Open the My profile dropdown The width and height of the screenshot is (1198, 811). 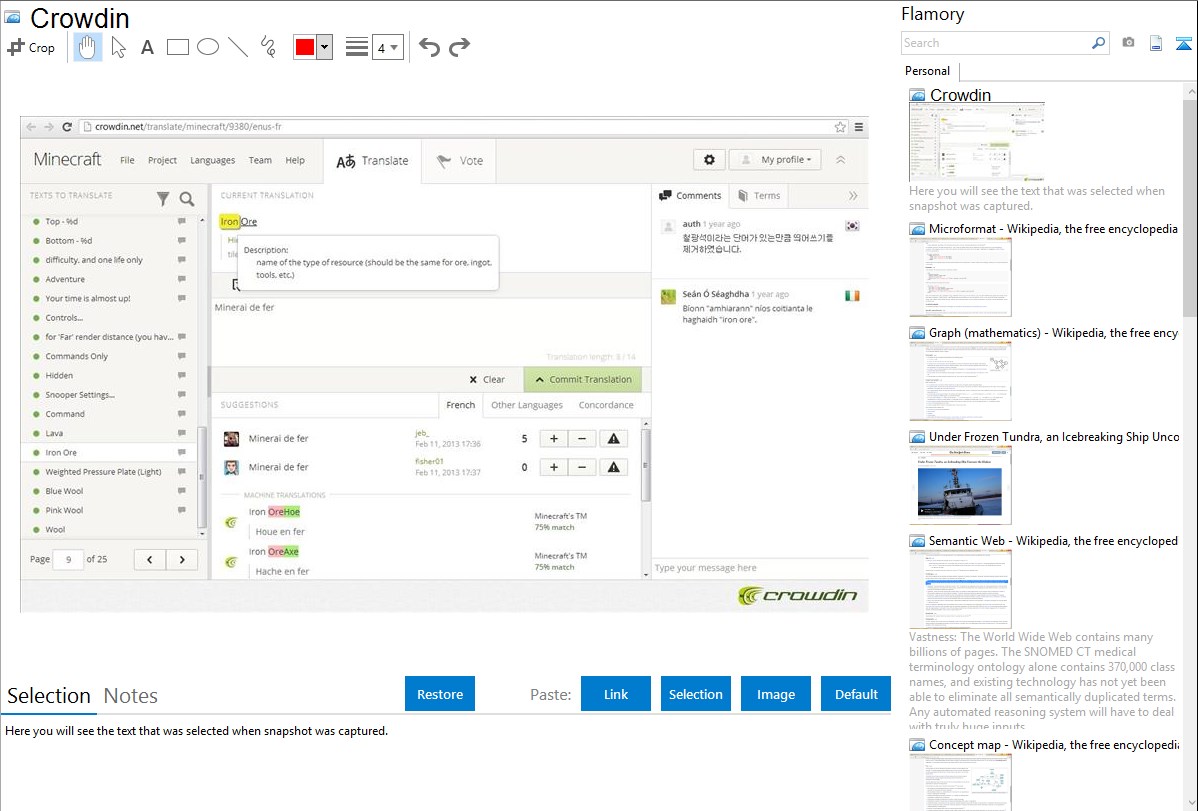coord(775,160)
